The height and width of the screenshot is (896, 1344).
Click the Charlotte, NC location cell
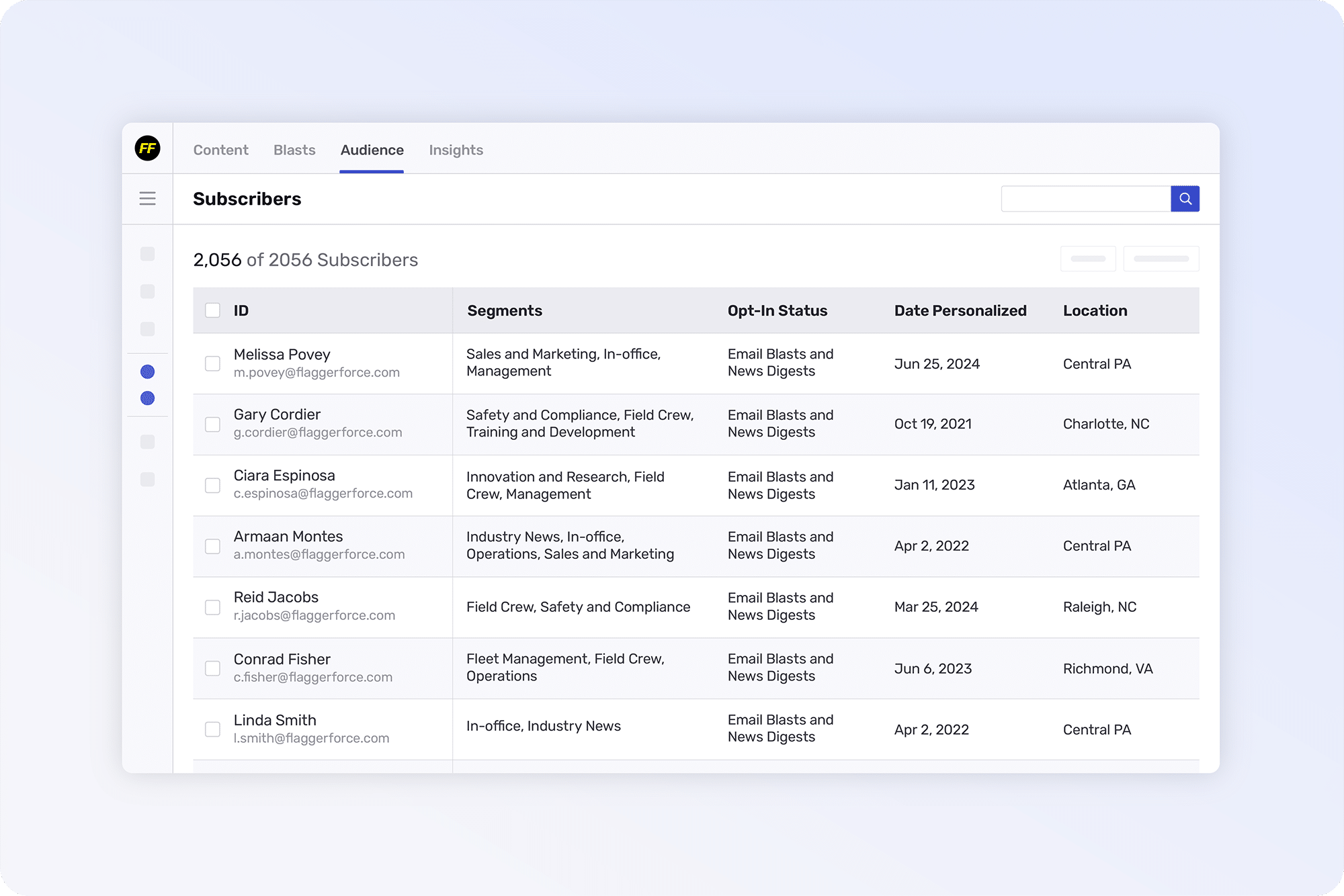tap(1106, 424)
